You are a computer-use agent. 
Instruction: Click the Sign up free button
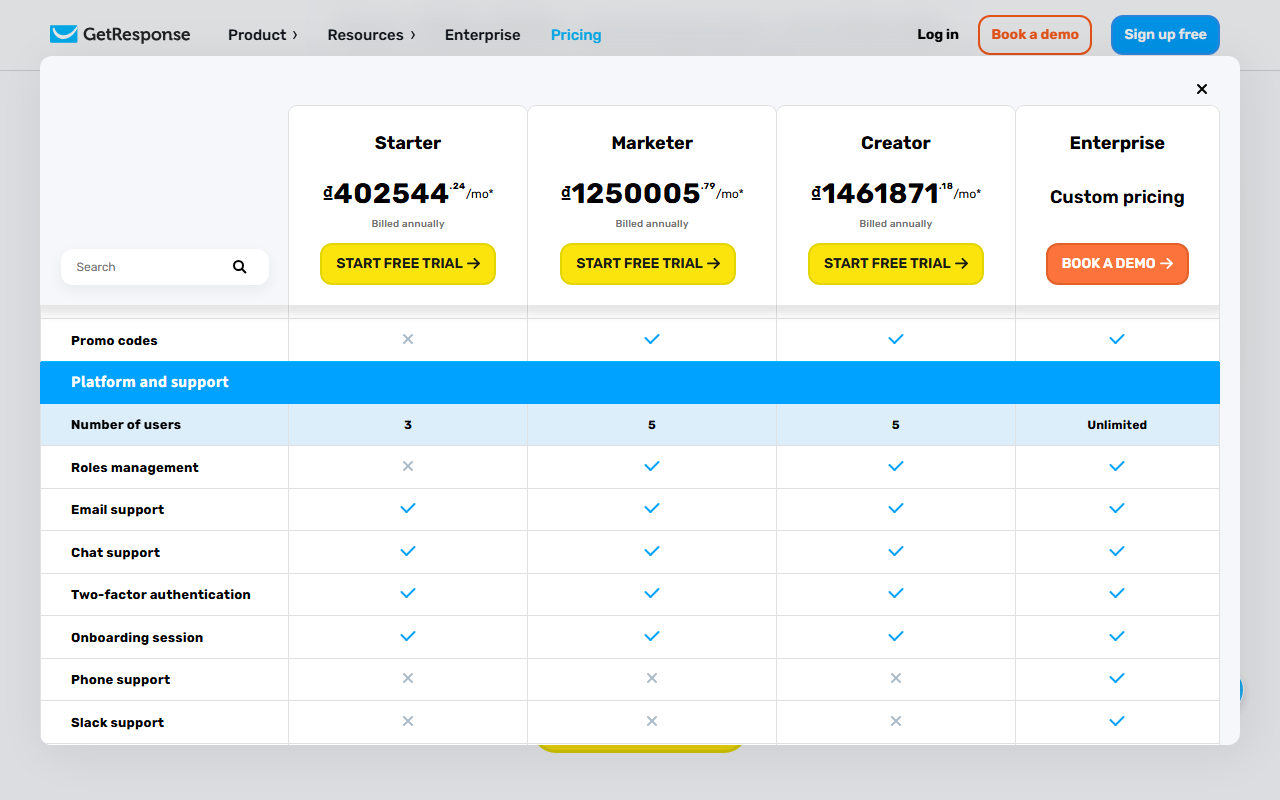tap(1165, 35)
